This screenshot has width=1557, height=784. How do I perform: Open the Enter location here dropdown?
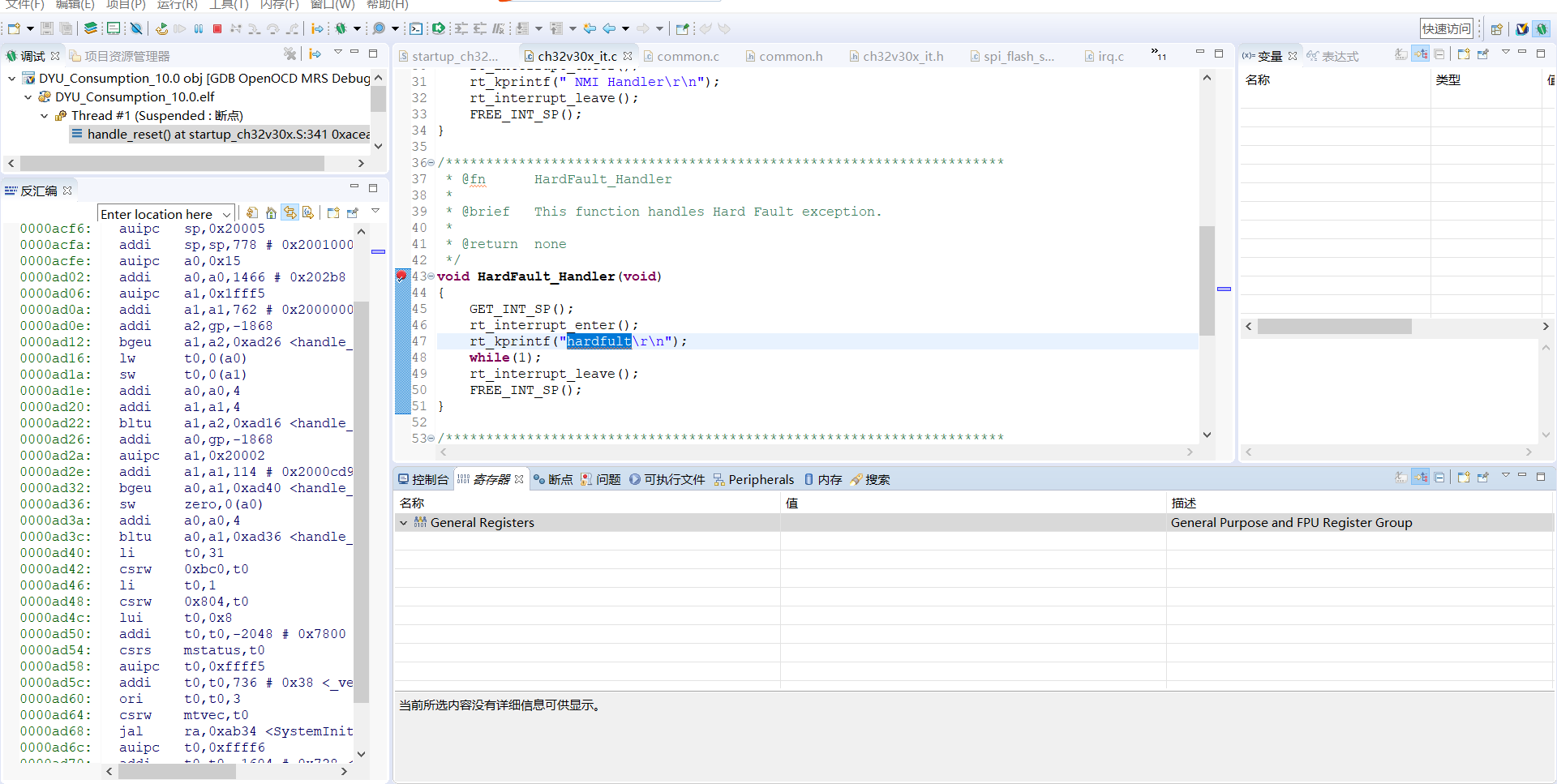coord(226,214)
